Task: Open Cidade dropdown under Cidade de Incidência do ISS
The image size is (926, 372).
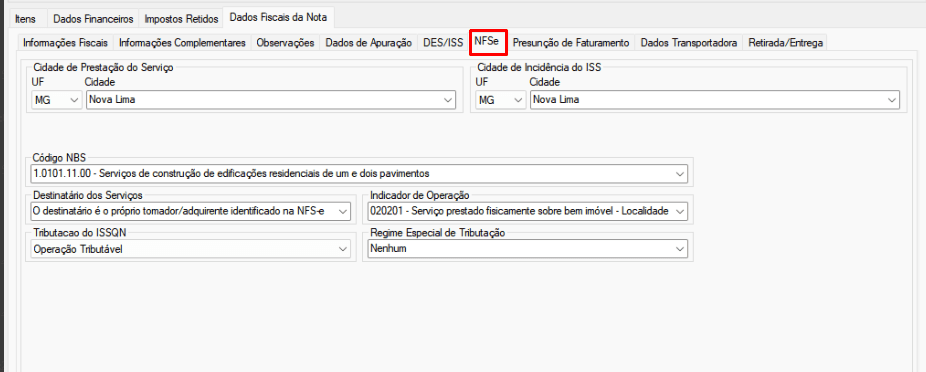Action: (x=715, y=100)
